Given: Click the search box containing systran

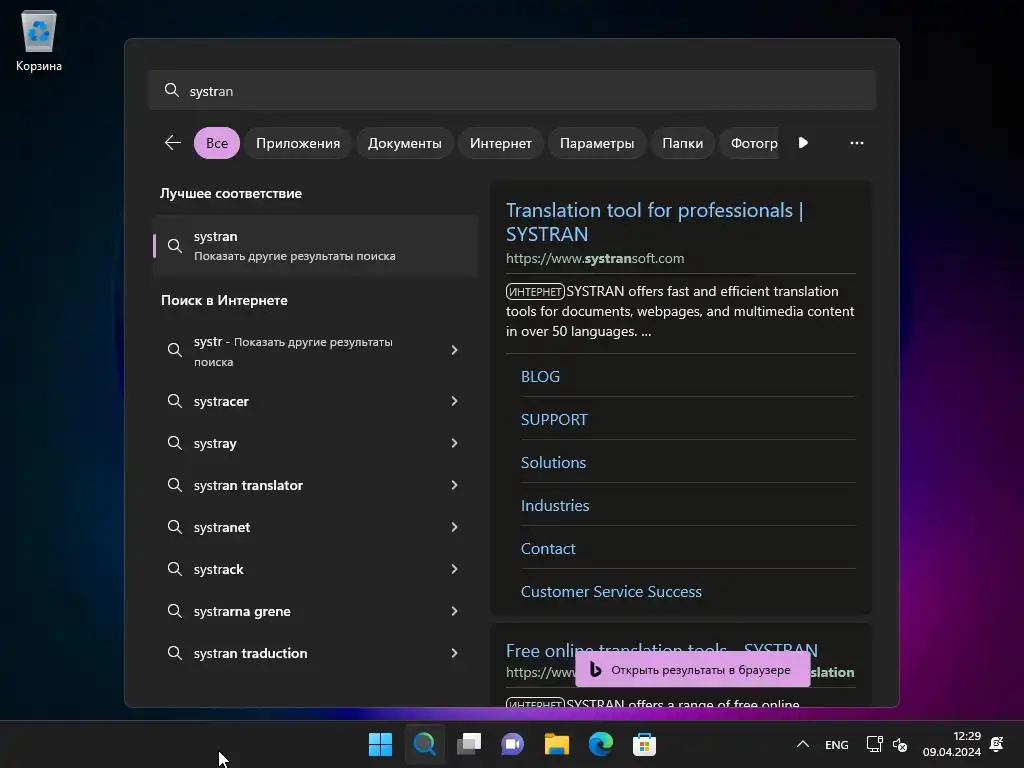Looking at the screenshot, I should click(512, 91).
